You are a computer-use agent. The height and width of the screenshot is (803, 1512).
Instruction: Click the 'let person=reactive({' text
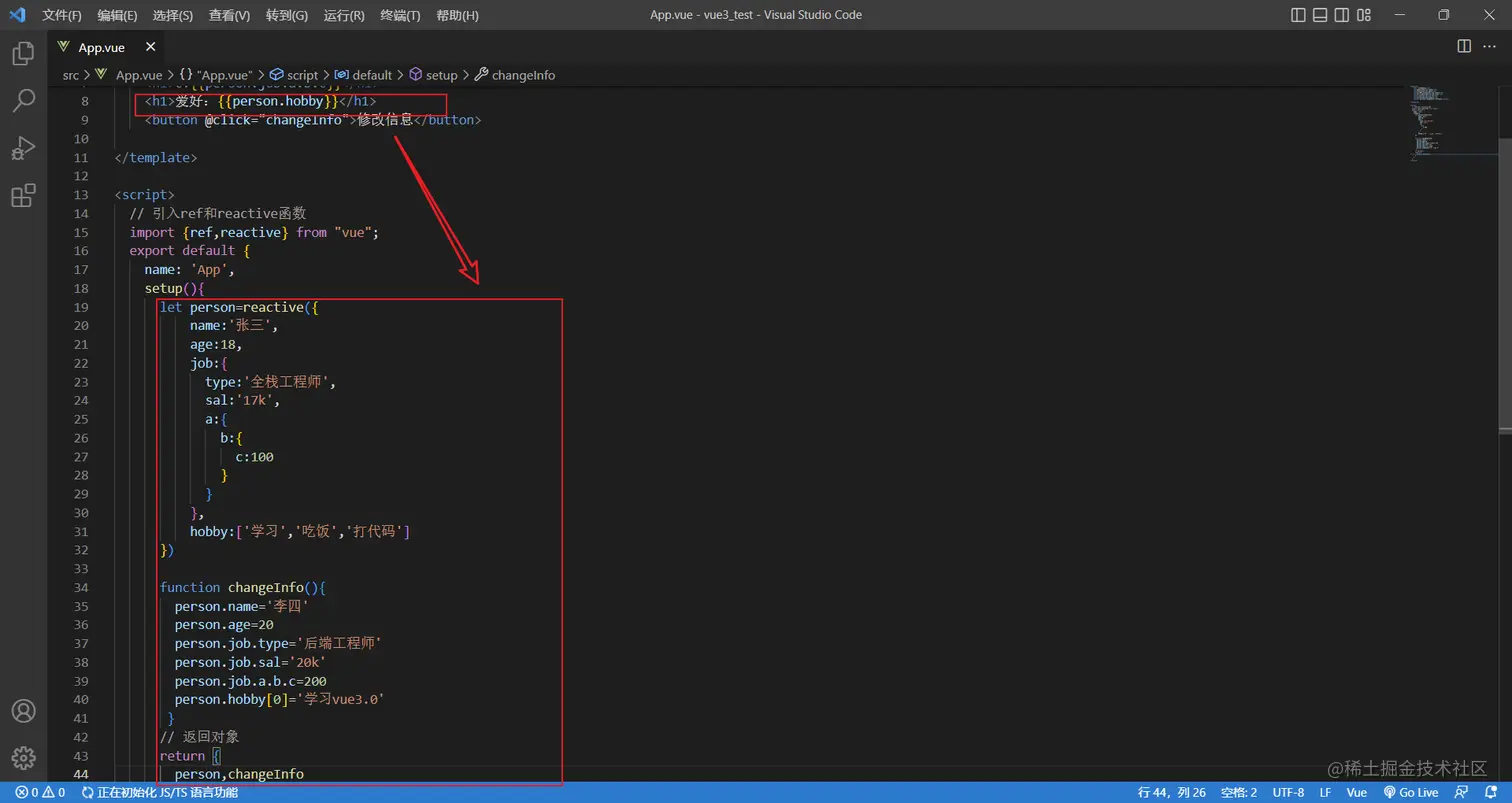(239, 307)
